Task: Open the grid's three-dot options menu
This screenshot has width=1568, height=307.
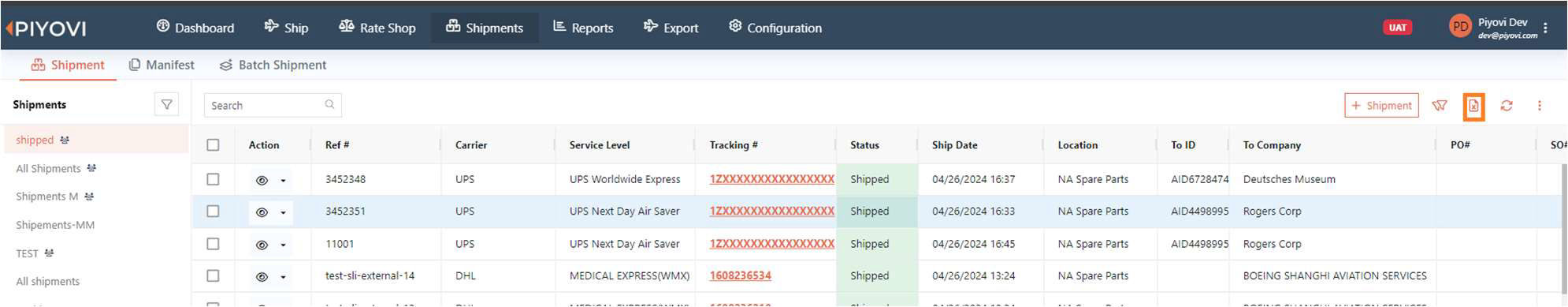Action: 1539,106
